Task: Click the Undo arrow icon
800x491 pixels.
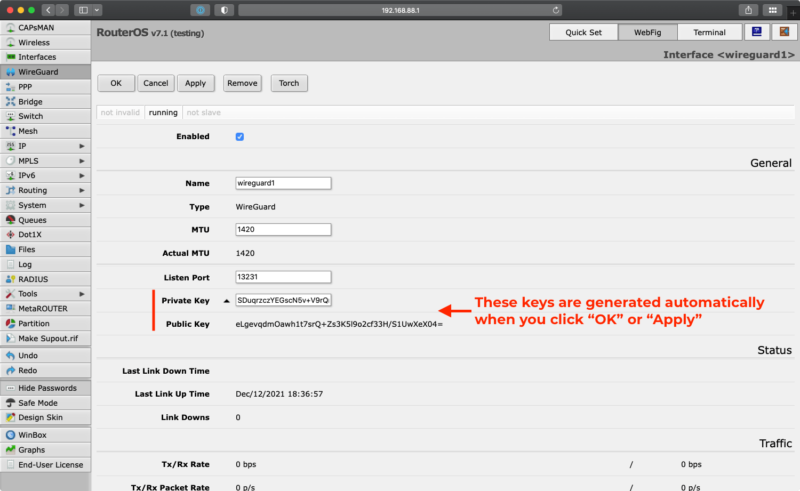Action: (x=10, y=355)
